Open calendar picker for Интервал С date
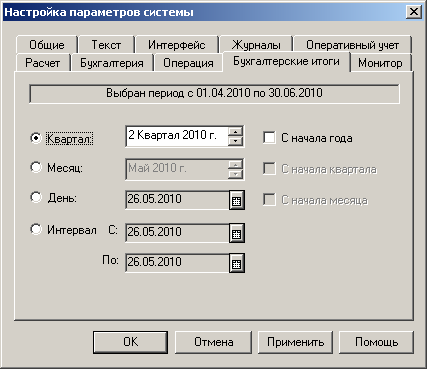427x369 pixels. pos(237,233)
